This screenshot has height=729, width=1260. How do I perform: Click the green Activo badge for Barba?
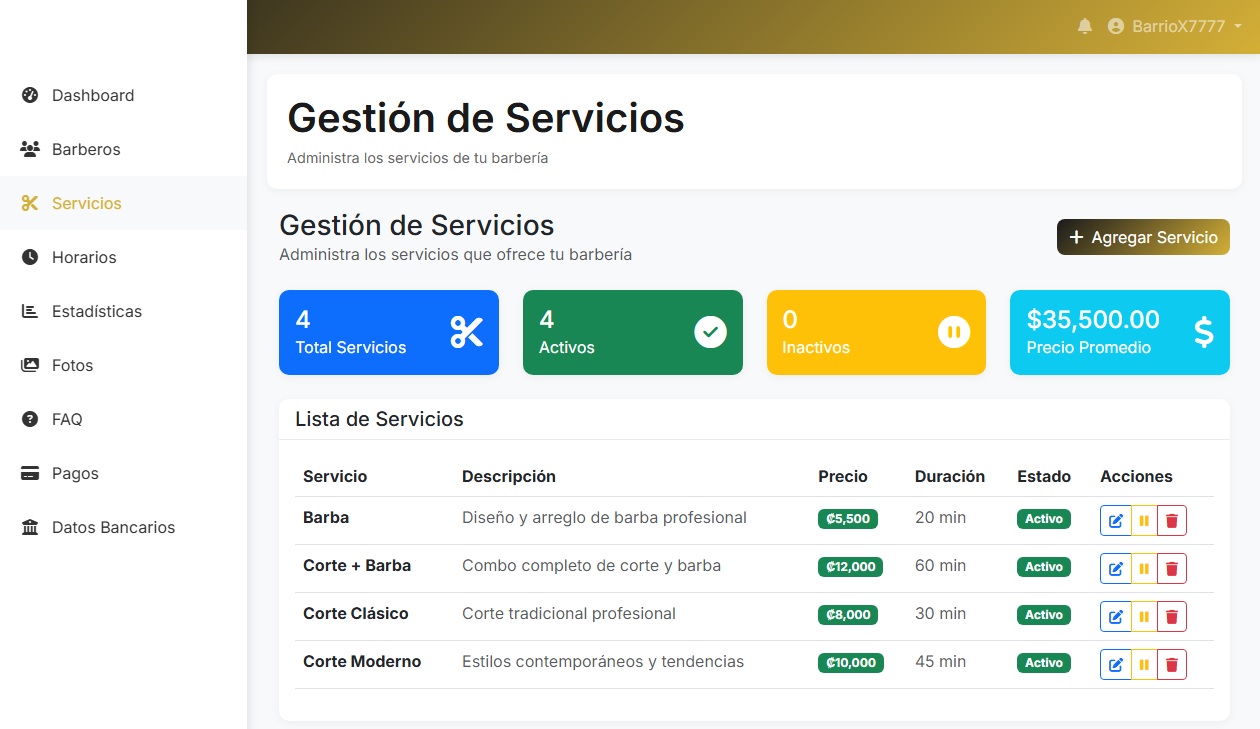click(x=1043, y=519)
